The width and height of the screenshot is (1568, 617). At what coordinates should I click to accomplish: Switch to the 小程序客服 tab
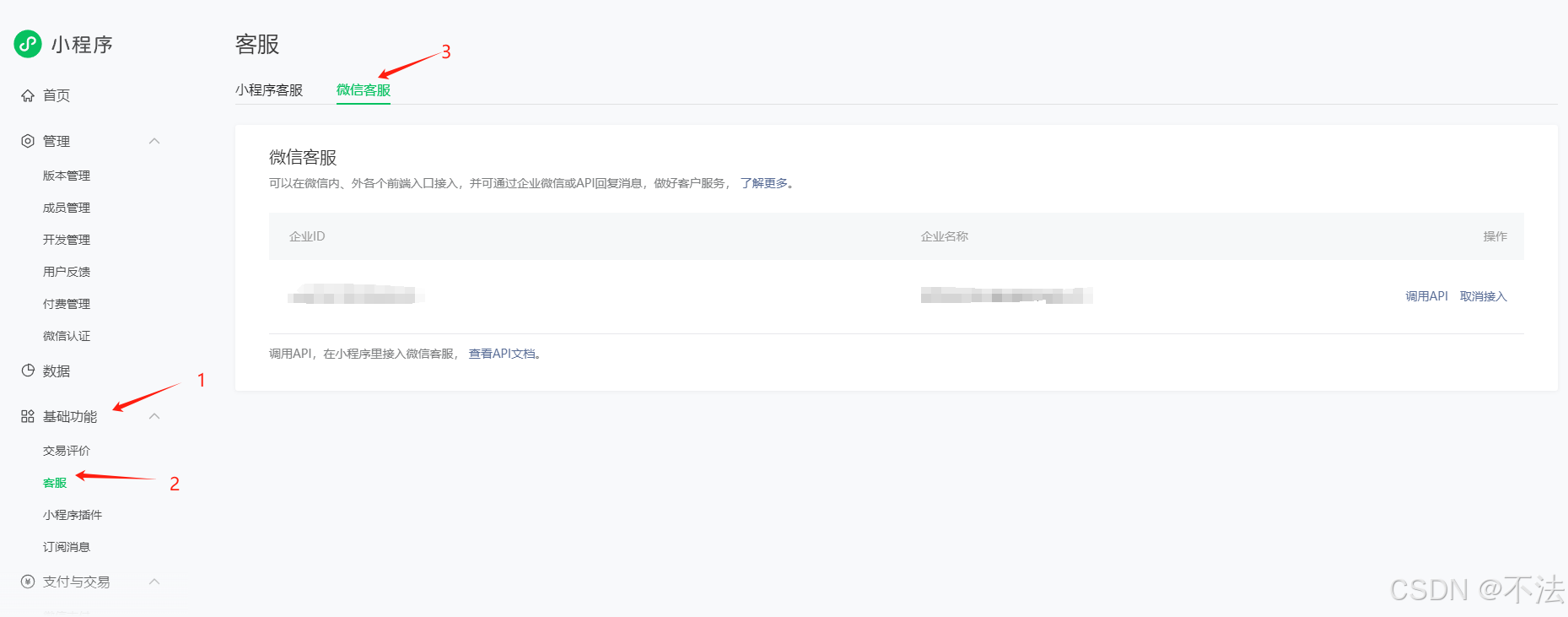click(269, 89)
